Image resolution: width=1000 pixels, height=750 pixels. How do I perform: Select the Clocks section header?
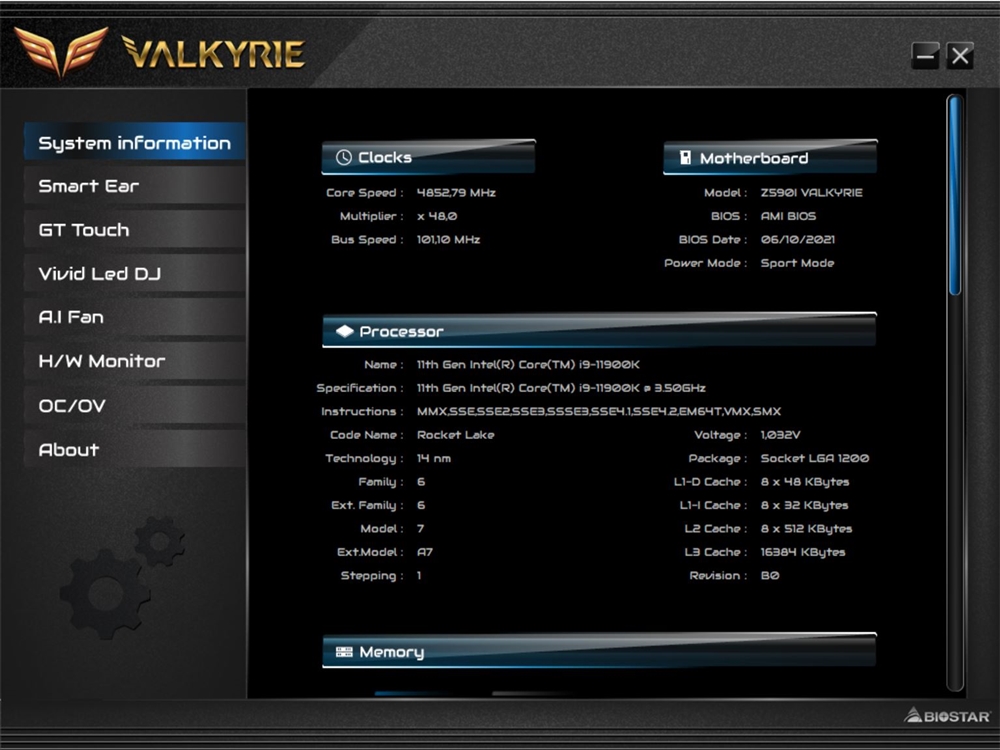[x=429, y=157]
